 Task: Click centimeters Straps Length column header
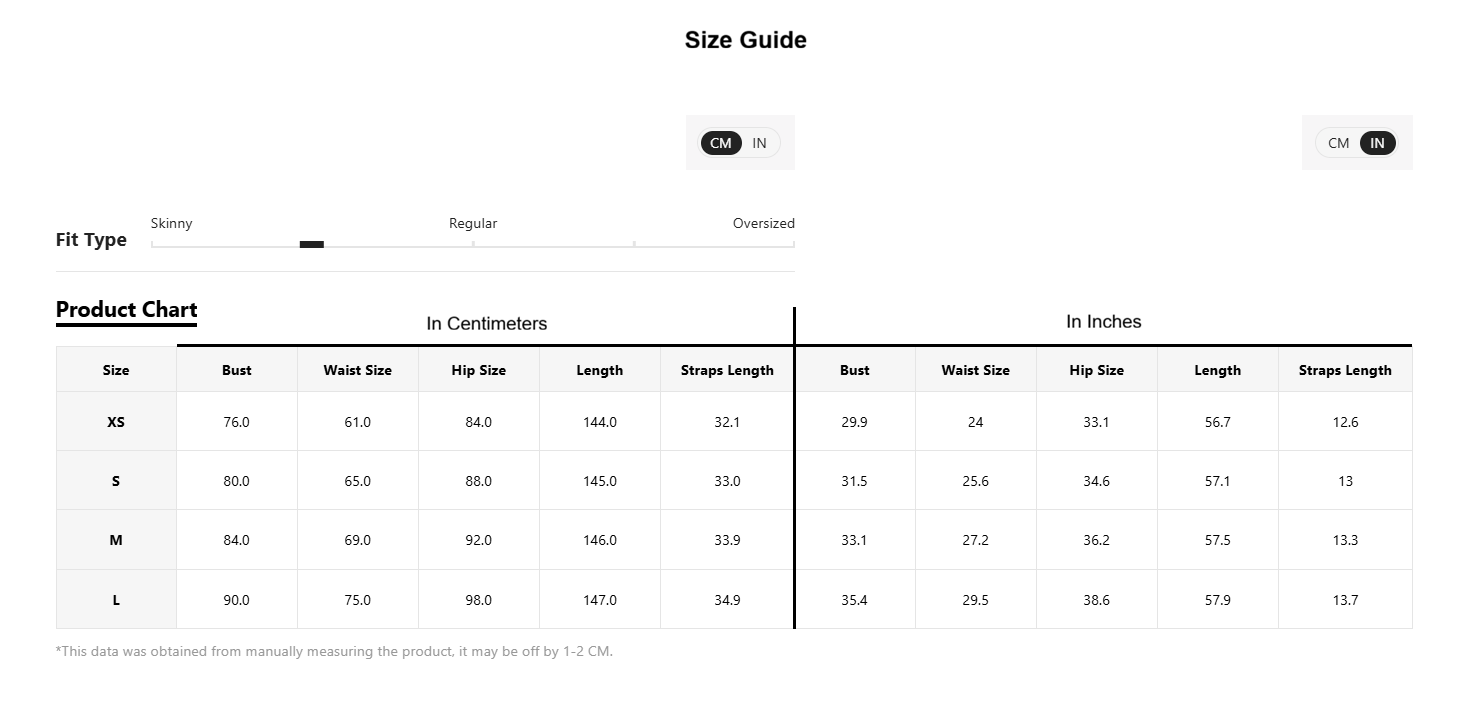point(727,370)
